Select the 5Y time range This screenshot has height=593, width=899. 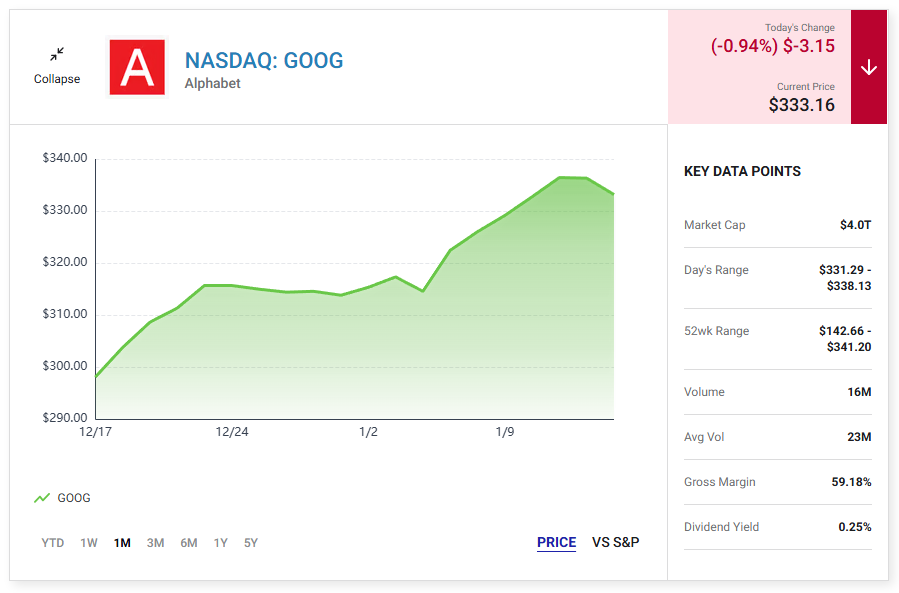coord(251,543)
